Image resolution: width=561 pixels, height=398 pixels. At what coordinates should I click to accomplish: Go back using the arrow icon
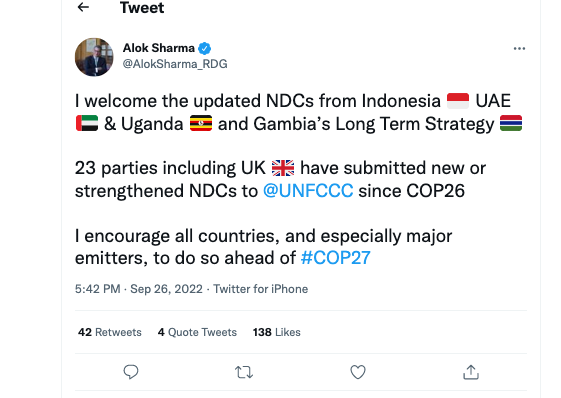pos(83,7)
